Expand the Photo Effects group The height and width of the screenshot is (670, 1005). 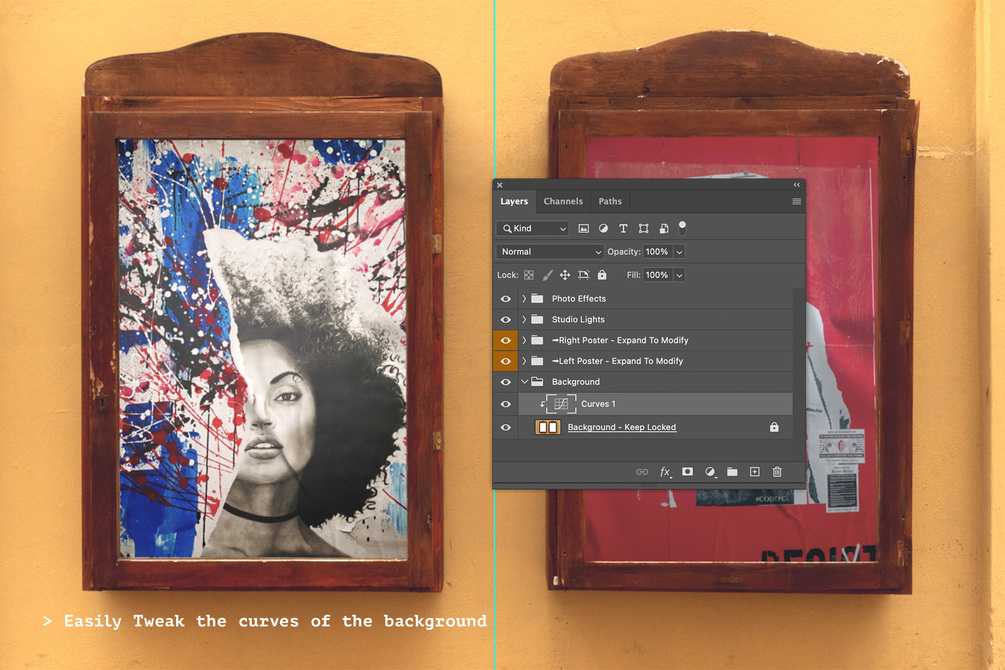pyautogui.click(x=524, y=299)
